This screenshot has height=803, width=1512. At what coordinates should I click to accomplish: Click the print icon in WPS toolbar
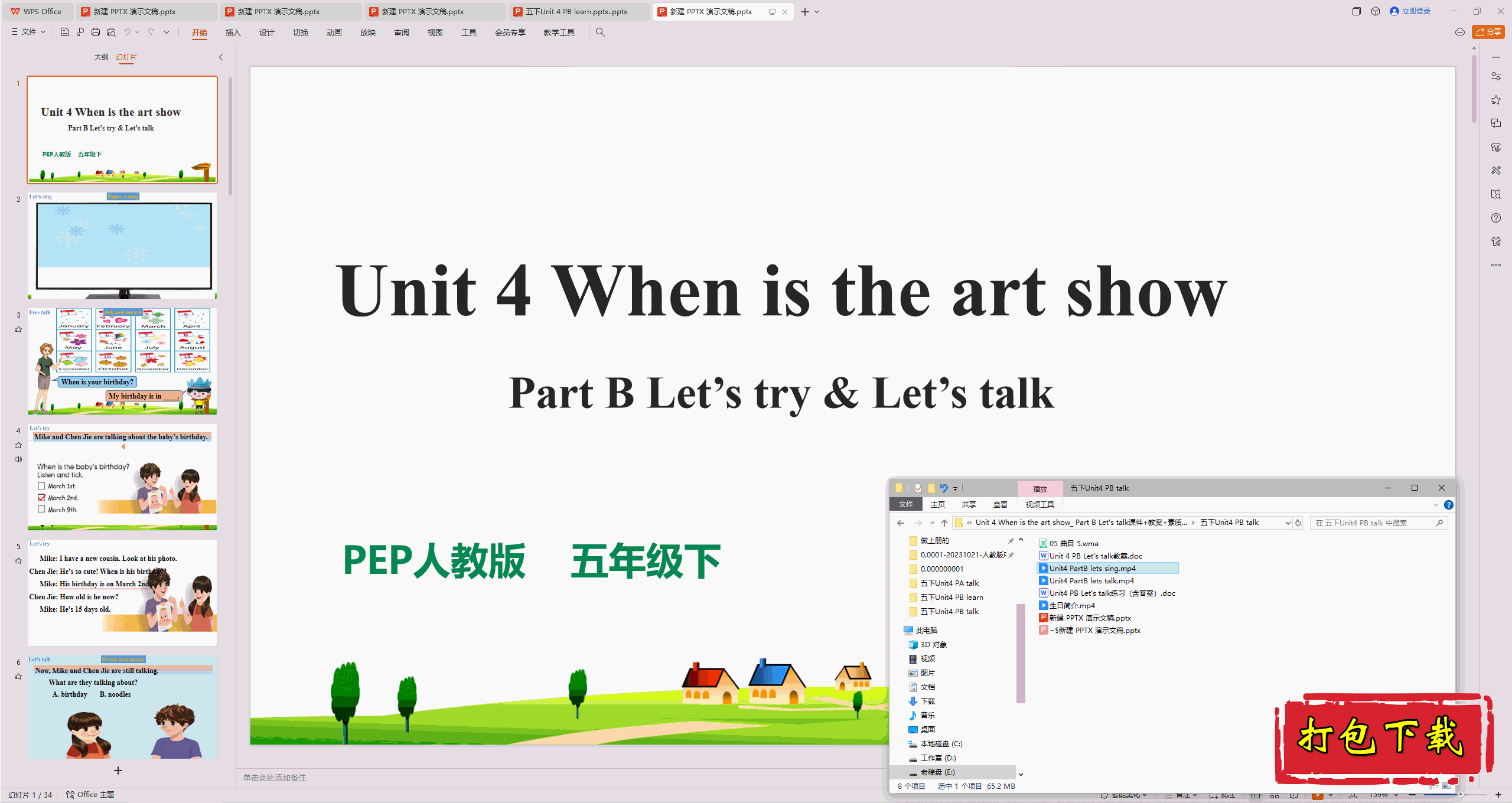click(96, 32)
